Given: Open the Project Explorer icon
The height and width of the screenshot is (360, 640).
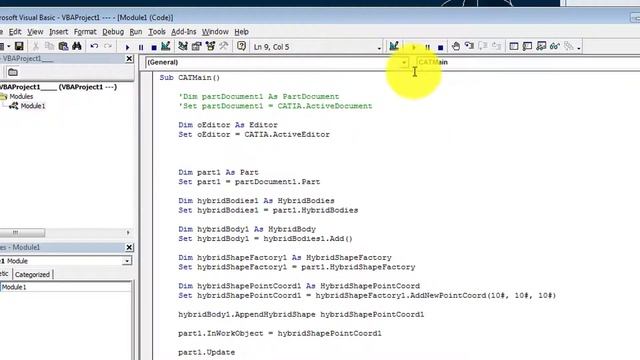Looking at the screenshot, I should 183,47.
